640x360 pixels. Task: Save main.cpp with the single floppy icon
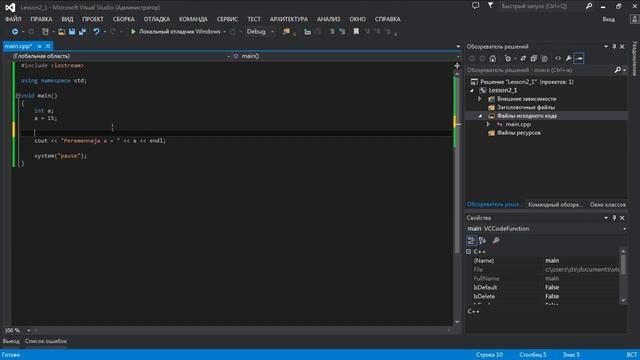click(x=72, y=31)
